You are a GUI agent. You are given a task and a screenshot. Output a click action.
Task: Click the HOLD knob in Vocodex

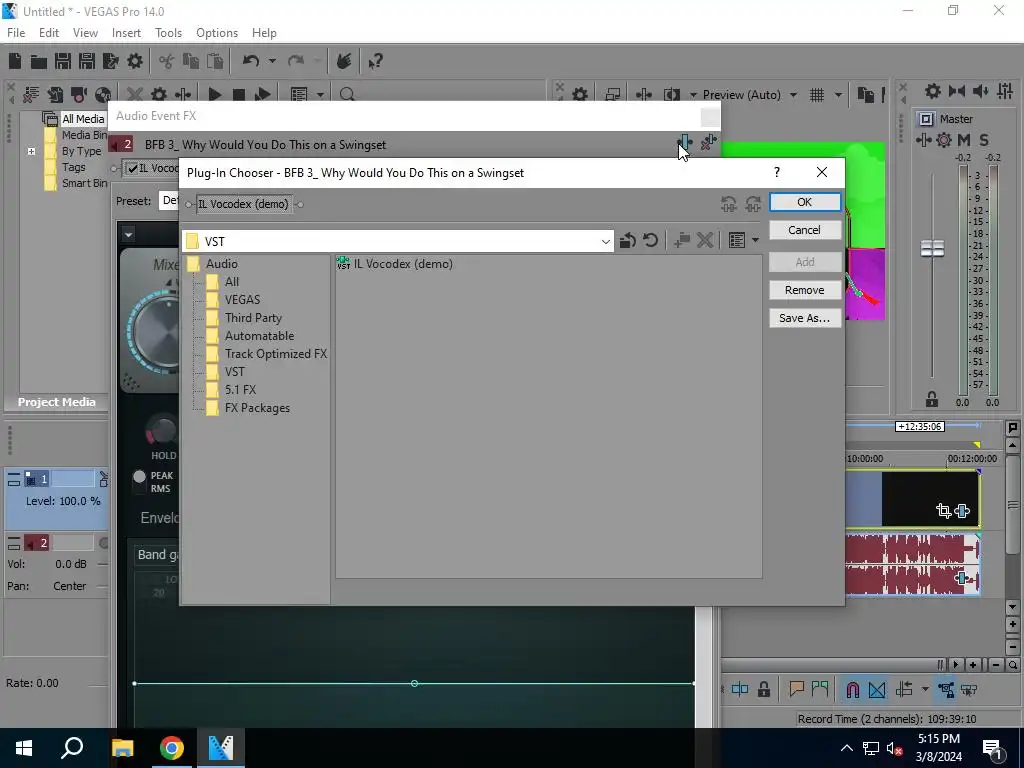[161, 430]
